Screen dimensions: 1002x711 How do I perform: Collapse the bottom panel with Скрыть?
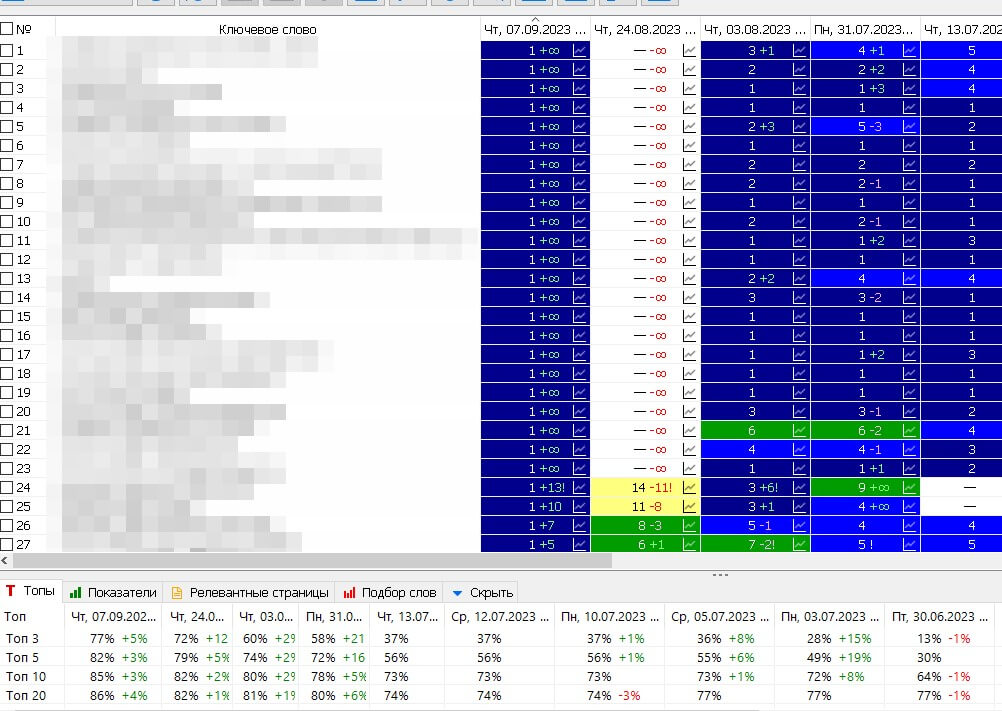[x=482, y=593]
